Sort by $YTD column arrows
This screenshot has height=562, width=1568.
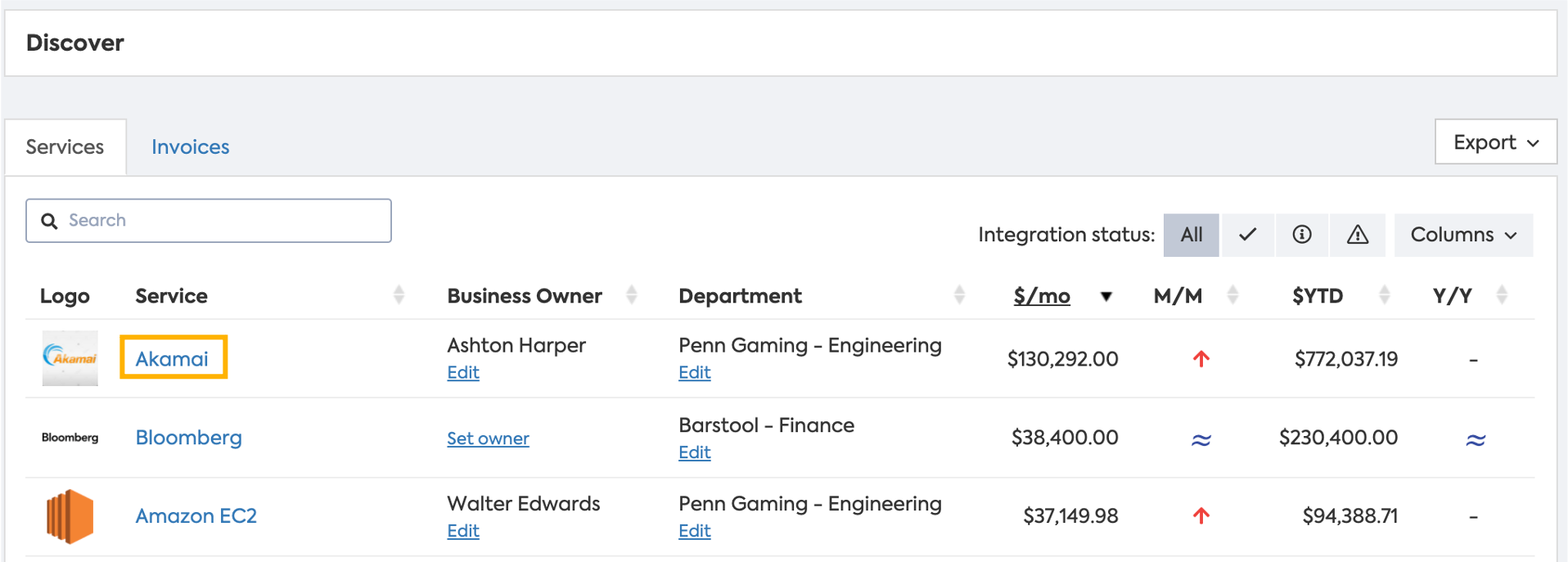(x=1384, y=295)
